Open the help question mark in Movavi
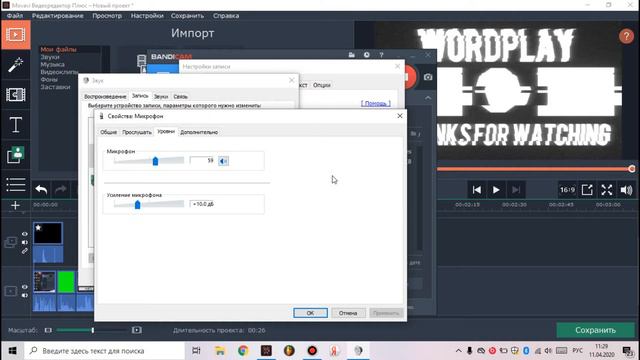Viewport: 640px width, 360px height. pyautogui.click(x=626, y=36)
